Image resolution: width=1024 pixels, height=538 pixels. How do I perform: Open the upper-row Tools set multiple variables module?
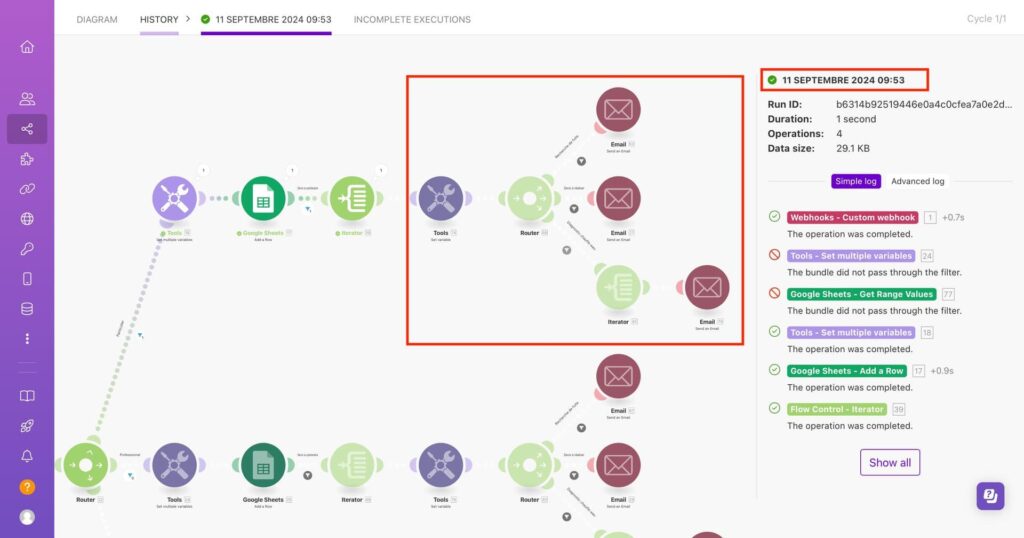coord(174,198)
